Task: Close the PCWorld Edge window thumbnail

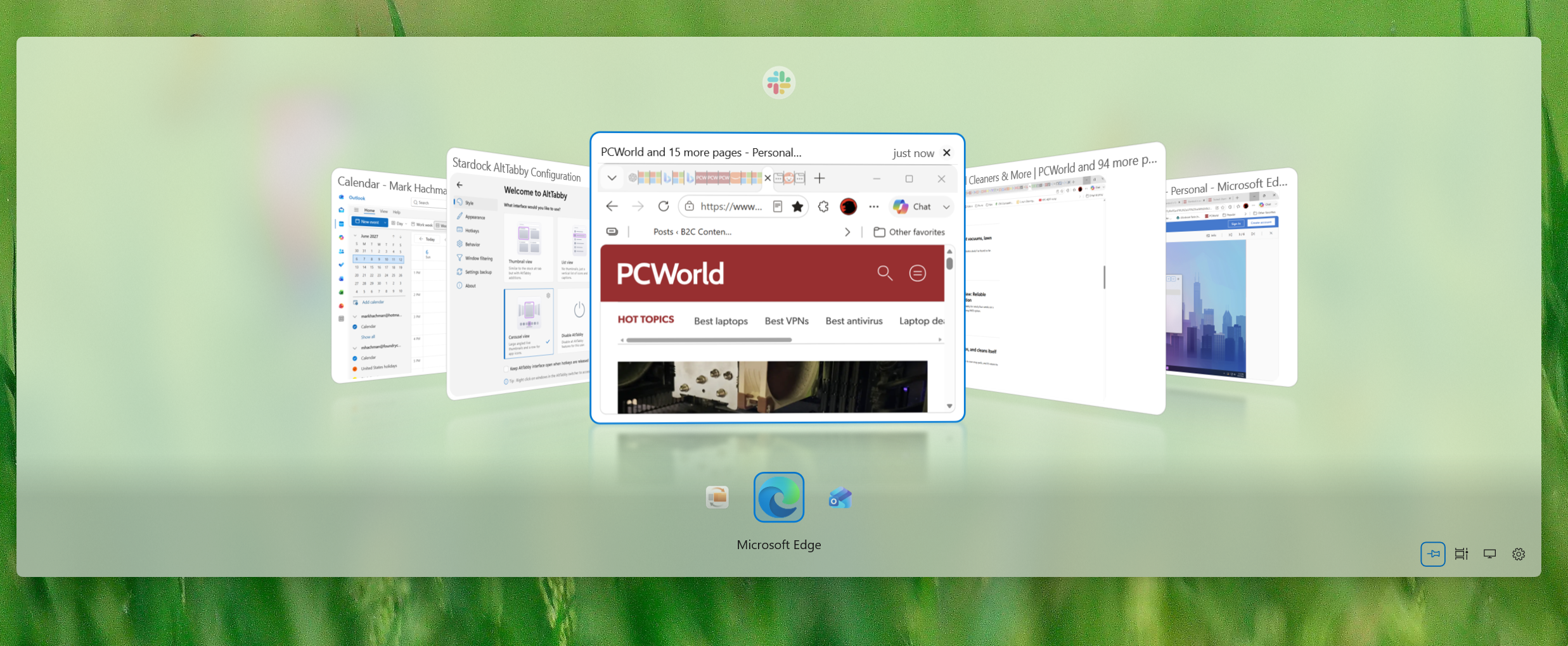Action: pos(947,153)
